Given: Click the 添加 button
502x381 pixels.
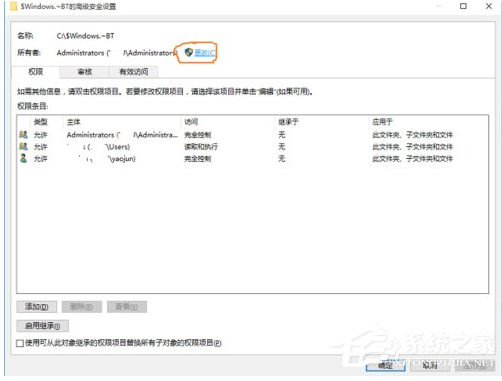Looking at the screenshot, I should point(37,307).
